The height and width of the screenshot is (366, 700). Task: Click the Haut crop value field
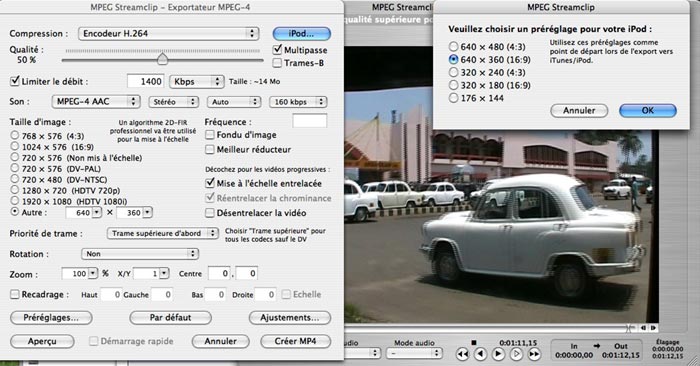tap(111, 294)
